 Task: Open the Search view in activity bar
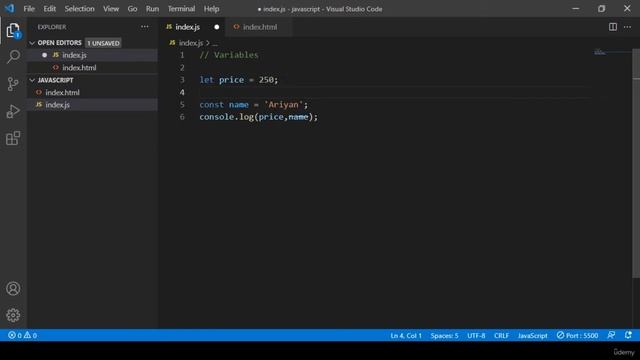[13, 57]
